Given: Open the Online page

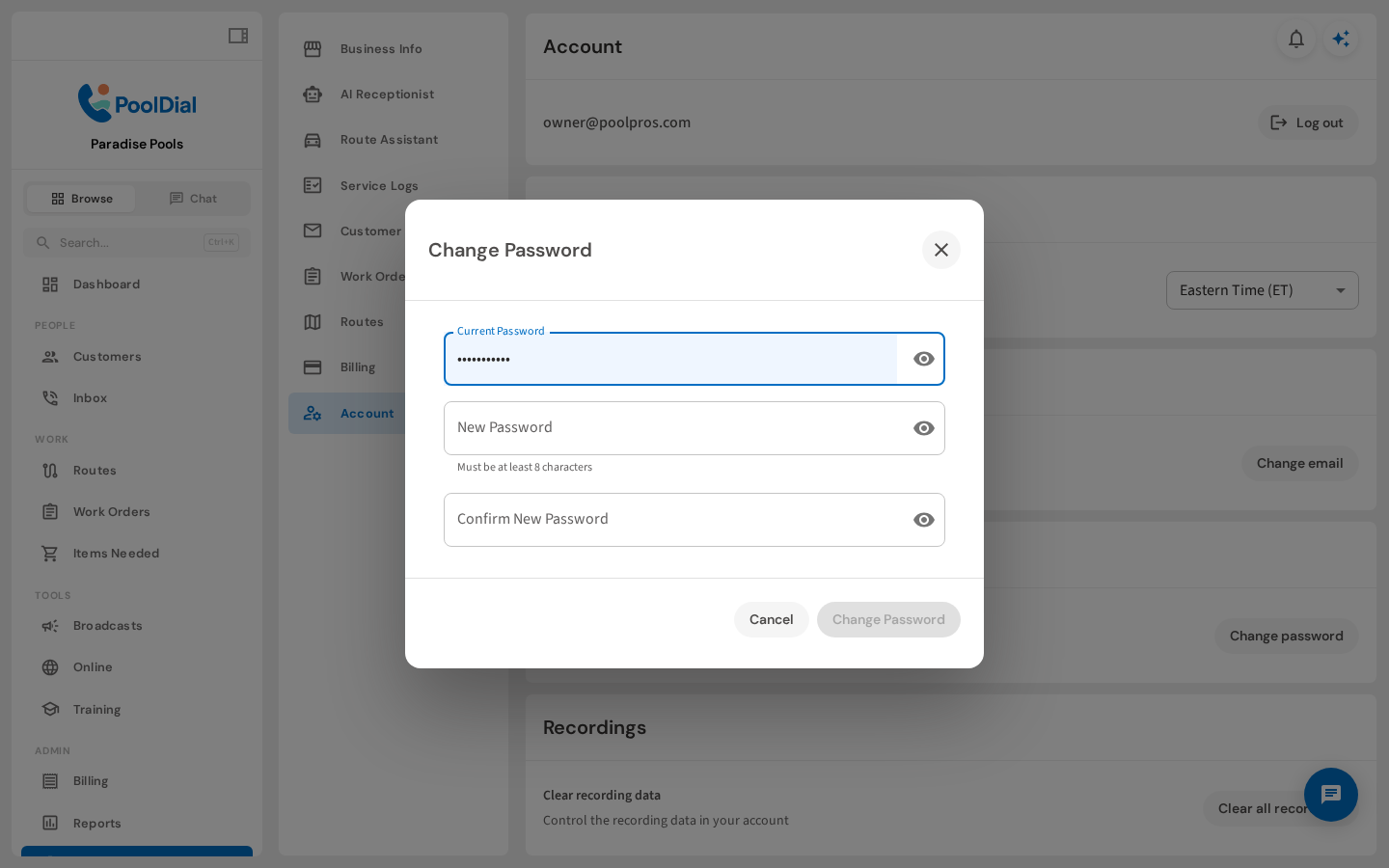Looking at the screenshot, I should 137,667.
